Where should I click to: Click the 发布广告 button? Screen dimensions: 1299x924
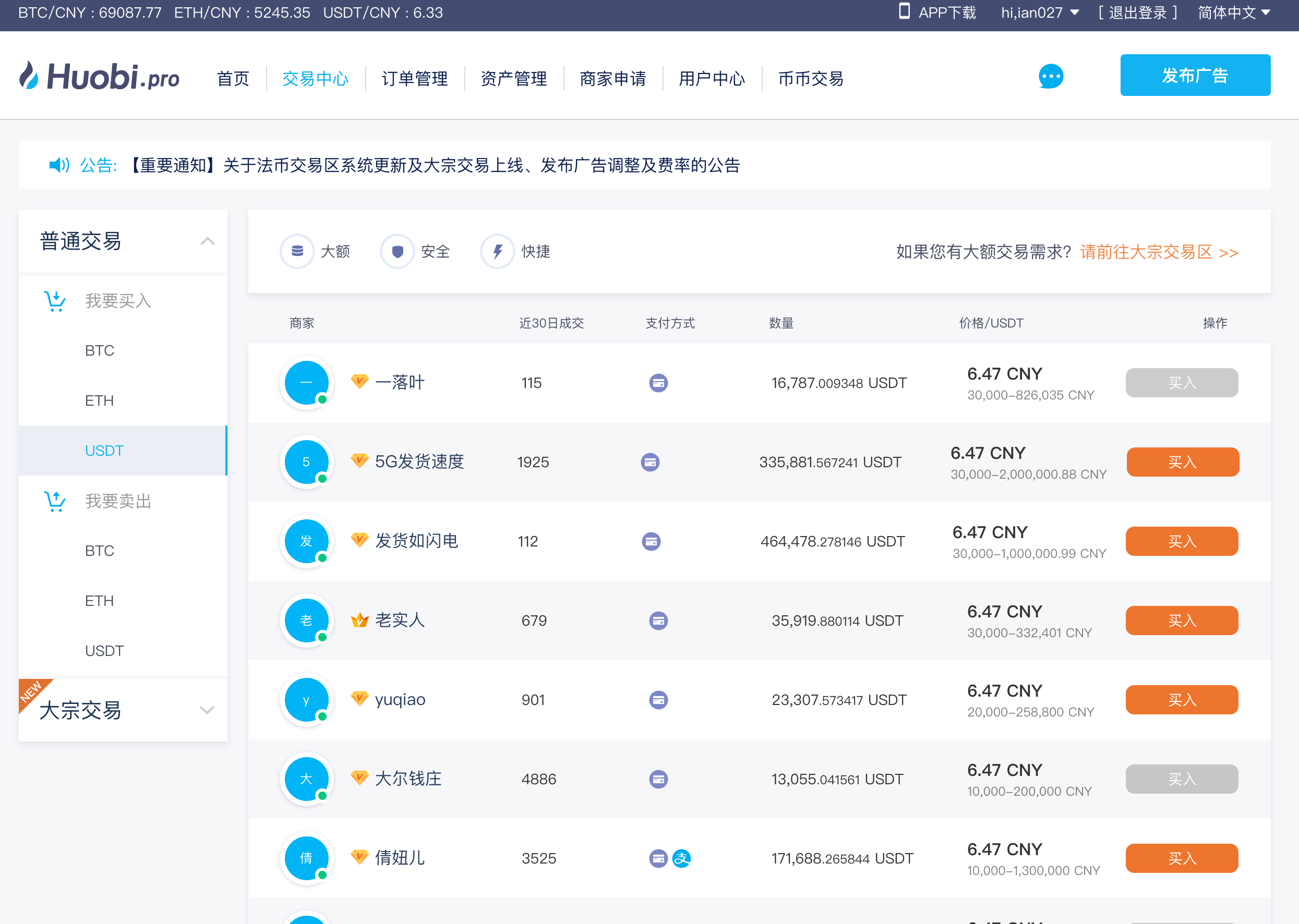tap(1195, 75)
